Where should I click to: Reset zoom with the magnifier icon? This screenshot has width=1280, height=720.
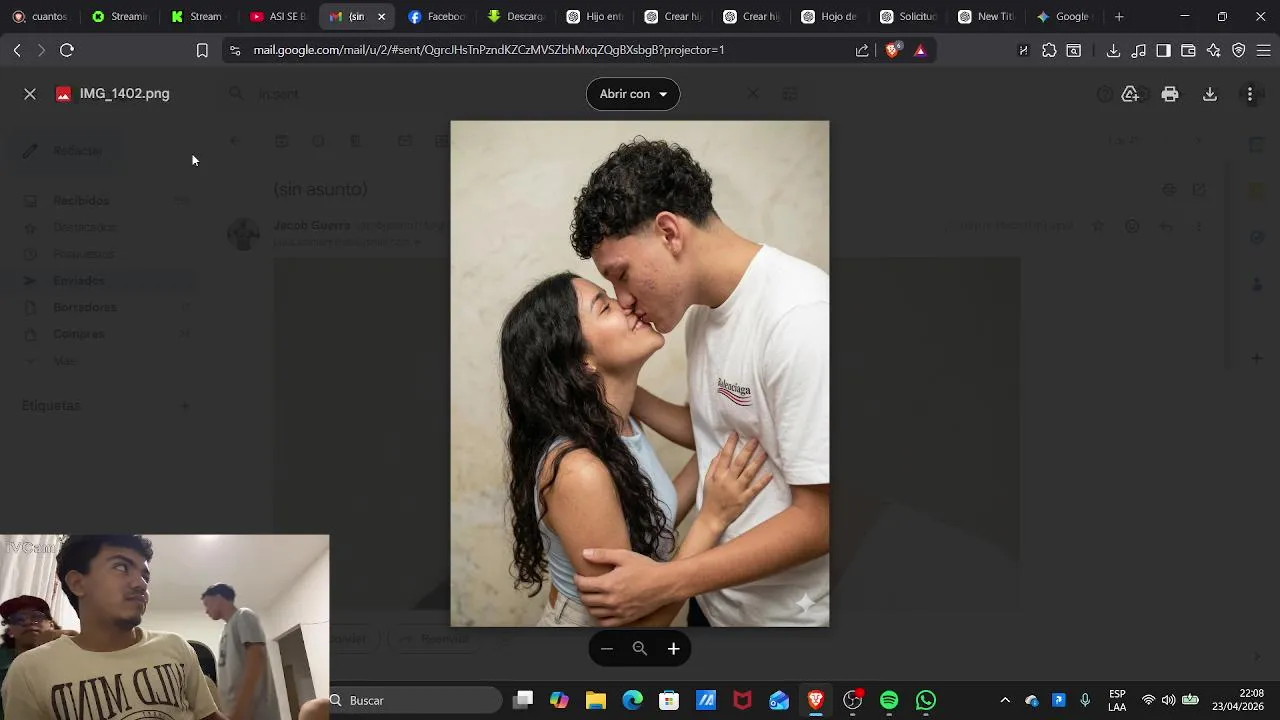coord(640,649)
